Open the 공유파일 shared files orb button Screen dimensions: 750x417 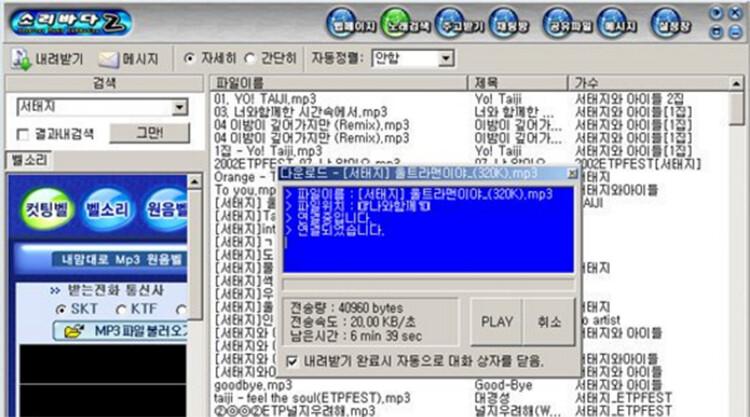pos(568,23)
